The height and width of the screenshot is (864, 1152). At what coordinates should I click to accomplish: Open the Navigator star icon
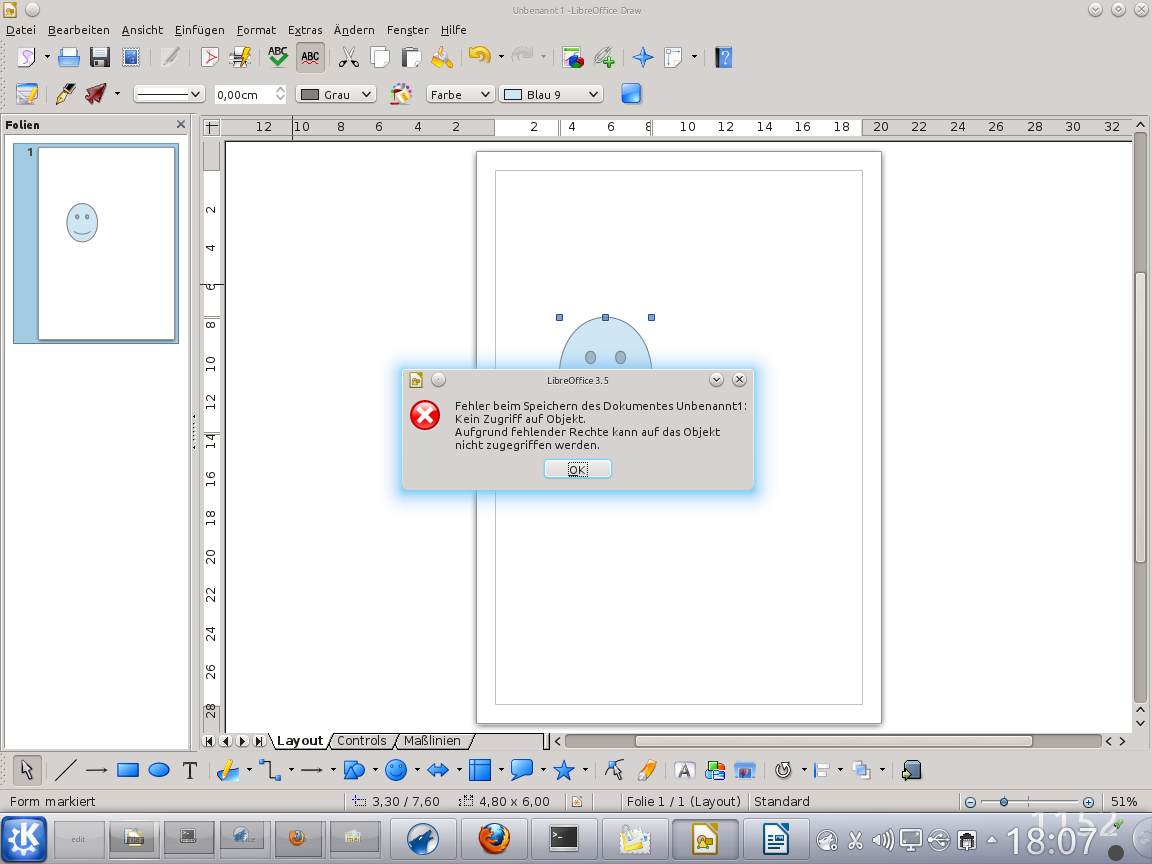click(642, 57)
